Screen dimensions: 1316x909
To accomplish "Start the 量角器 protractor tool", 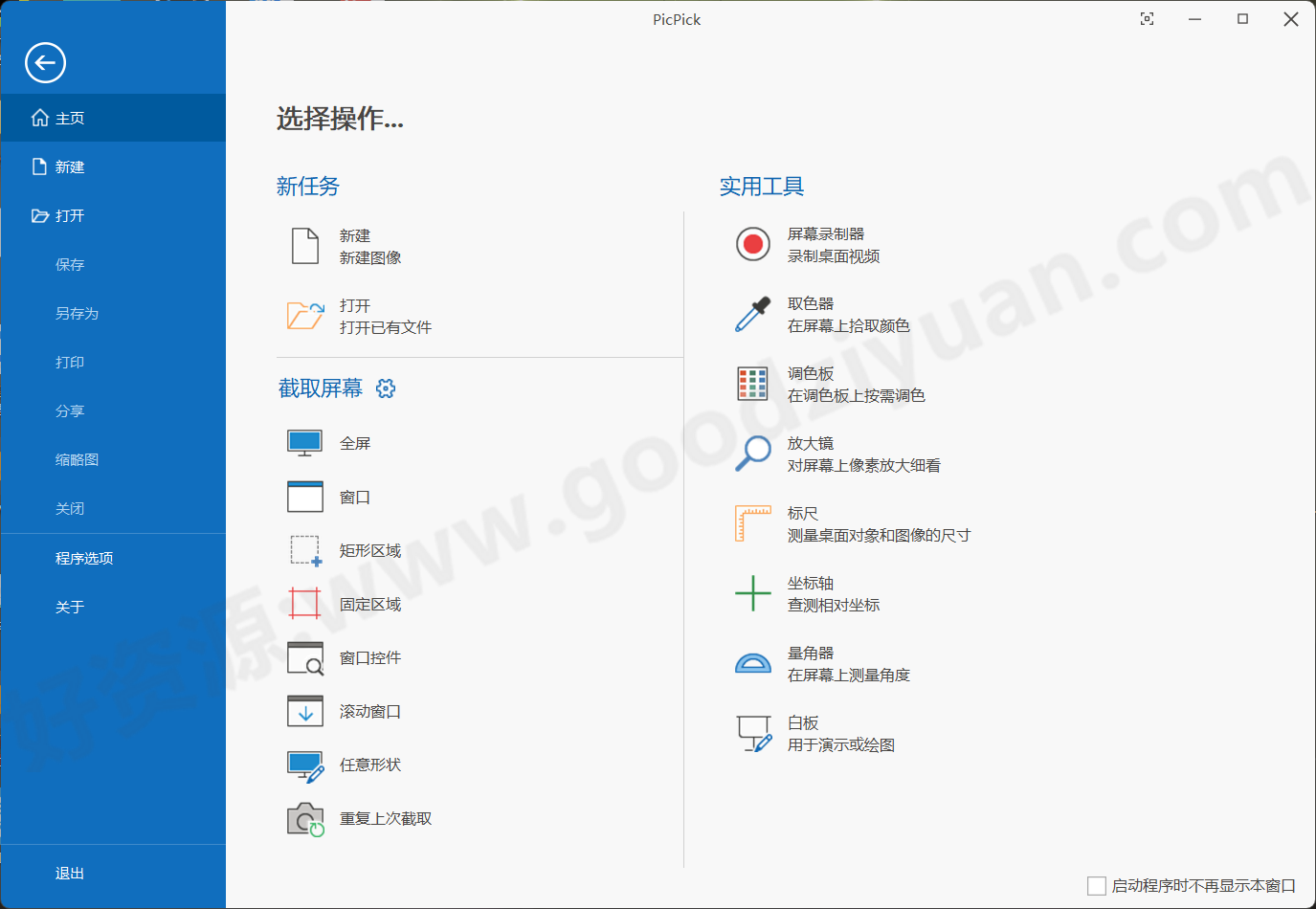I will (753, 661).
